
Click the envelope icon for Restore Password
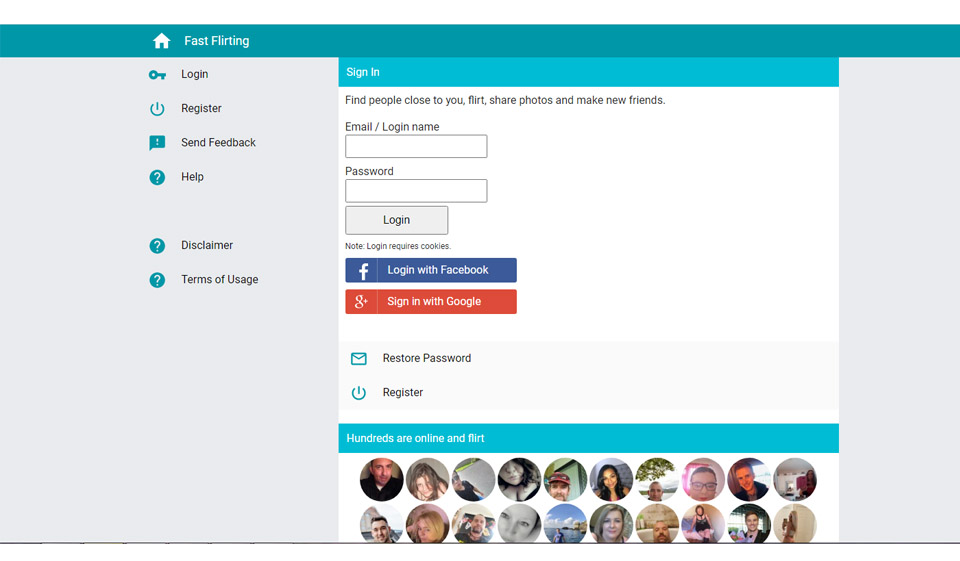(x=359, y=359)
